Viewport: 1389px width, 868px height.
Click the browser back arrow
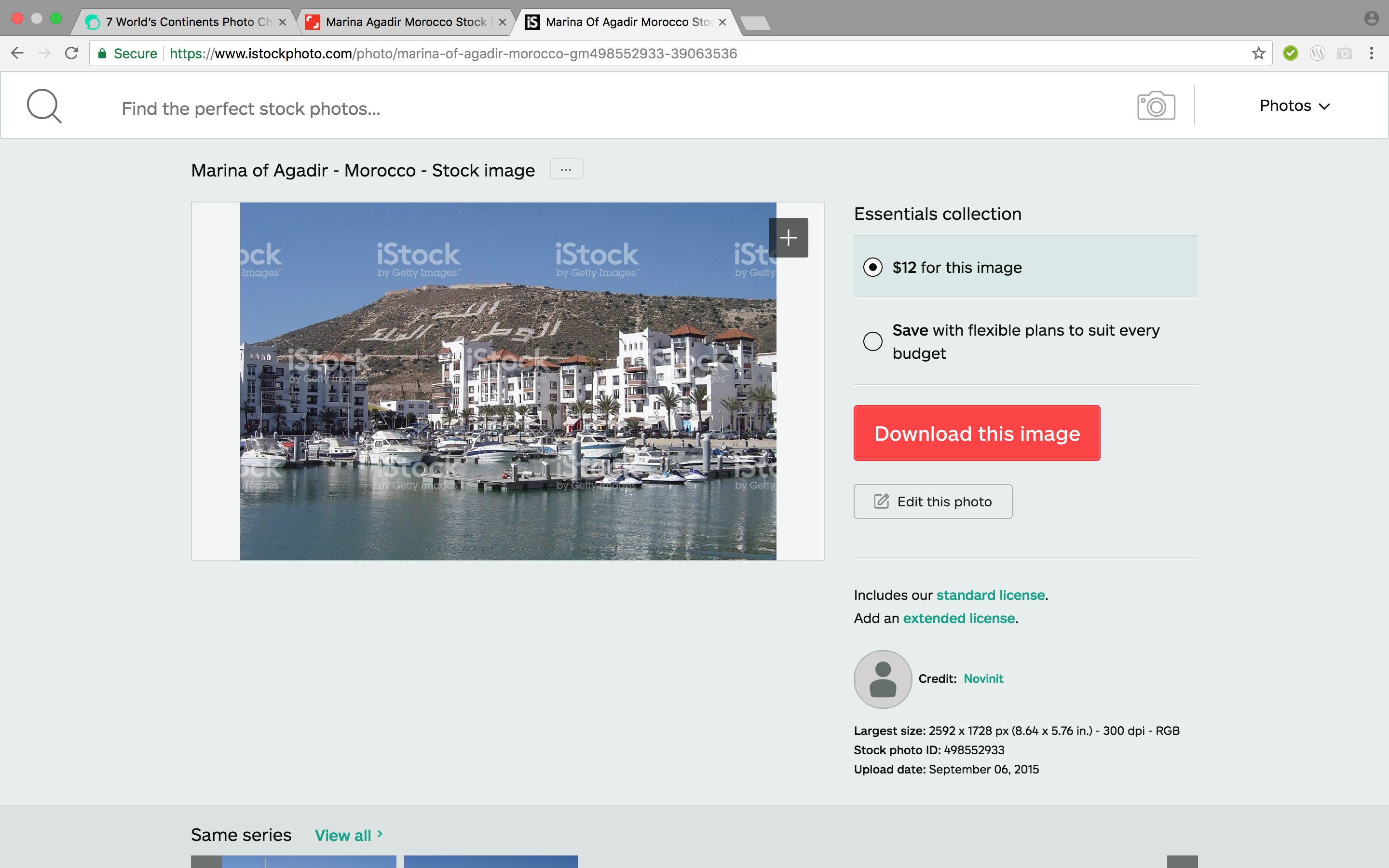pos(17,54)
